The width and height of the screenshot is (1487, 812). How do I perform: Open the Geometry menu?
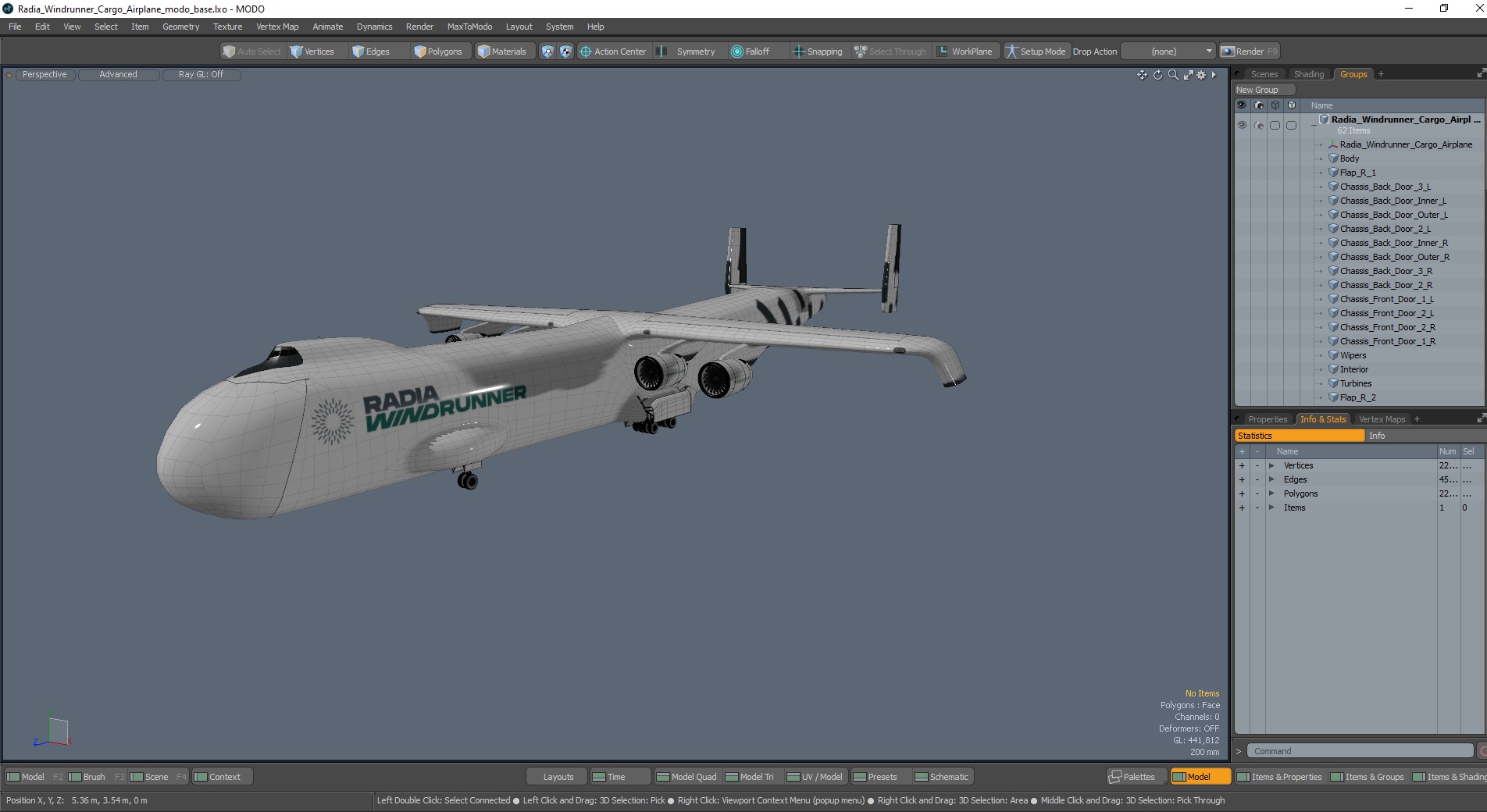click(x=180, y=27)
